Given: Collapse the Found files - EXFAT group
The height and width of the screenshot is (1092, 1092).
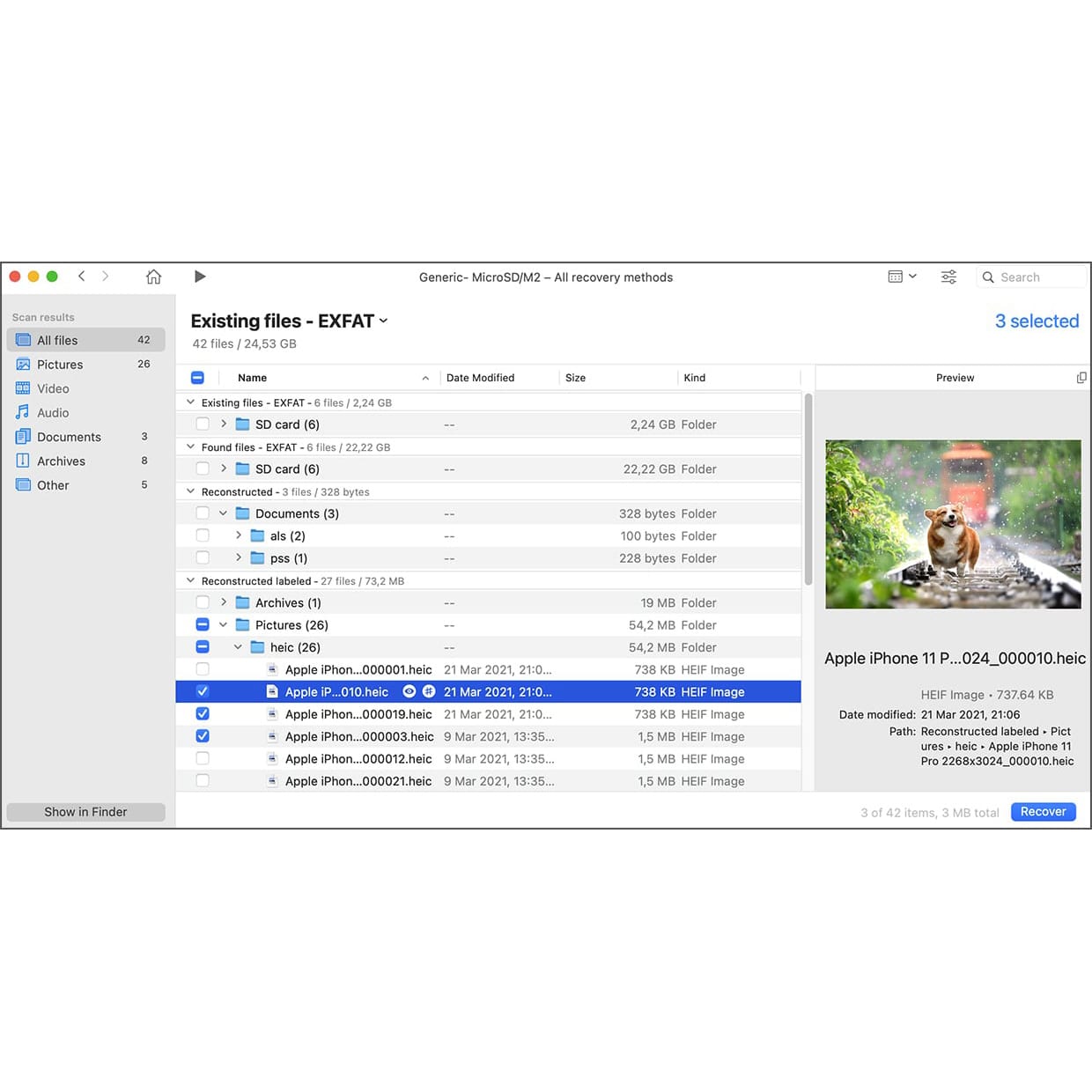Looking at the screenshot, I should pos(190,446).
